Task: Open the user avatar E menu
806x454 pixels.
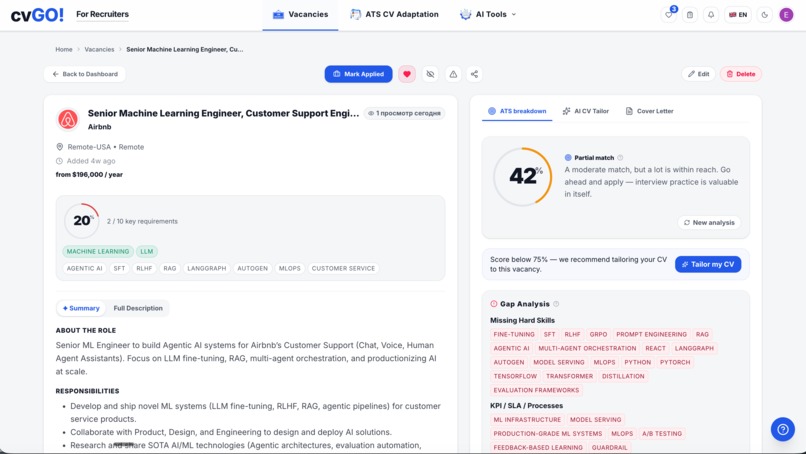Action: point(786,15)
